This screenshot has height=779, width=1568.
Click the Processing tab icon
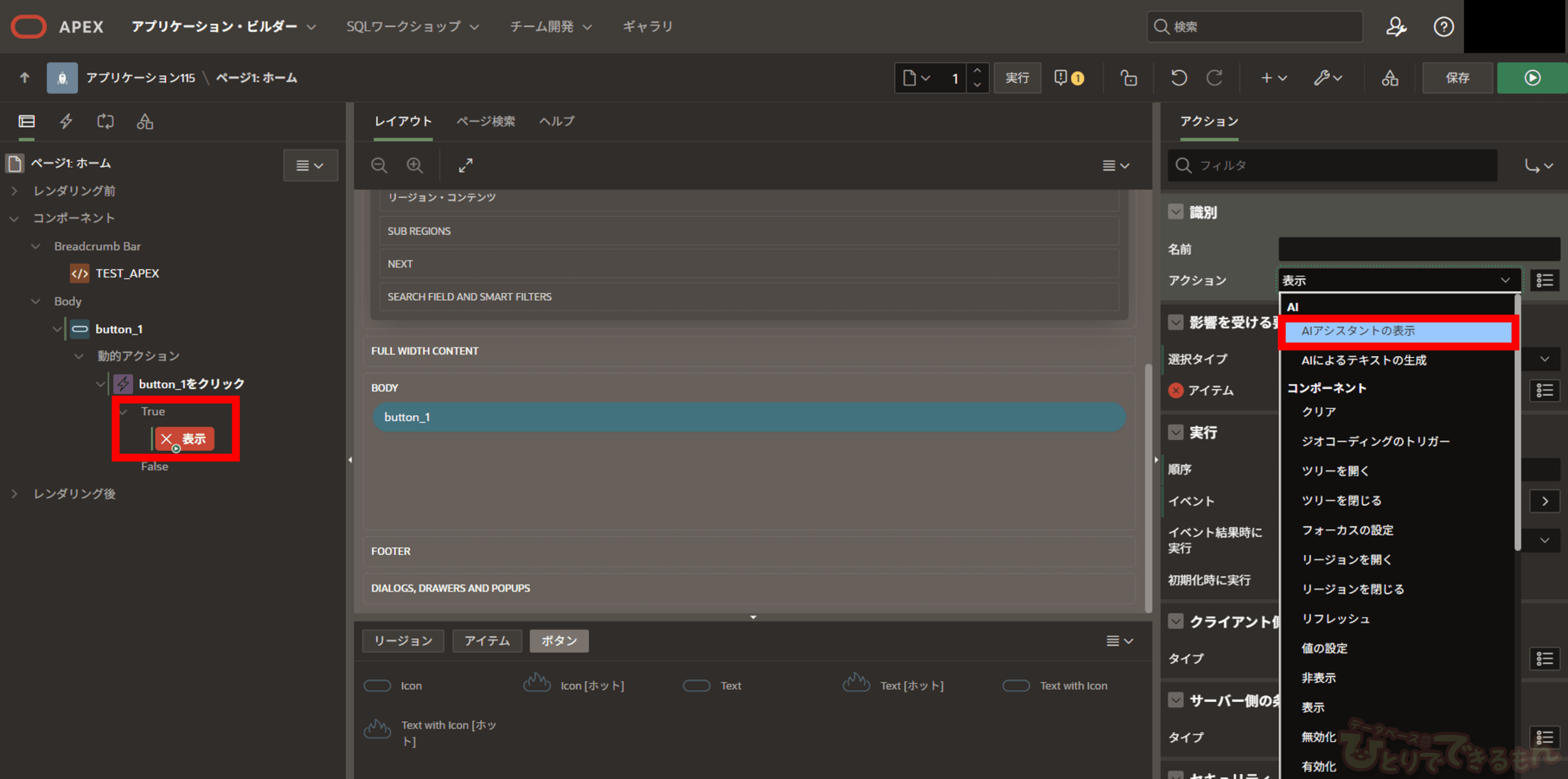pos(105,121)
